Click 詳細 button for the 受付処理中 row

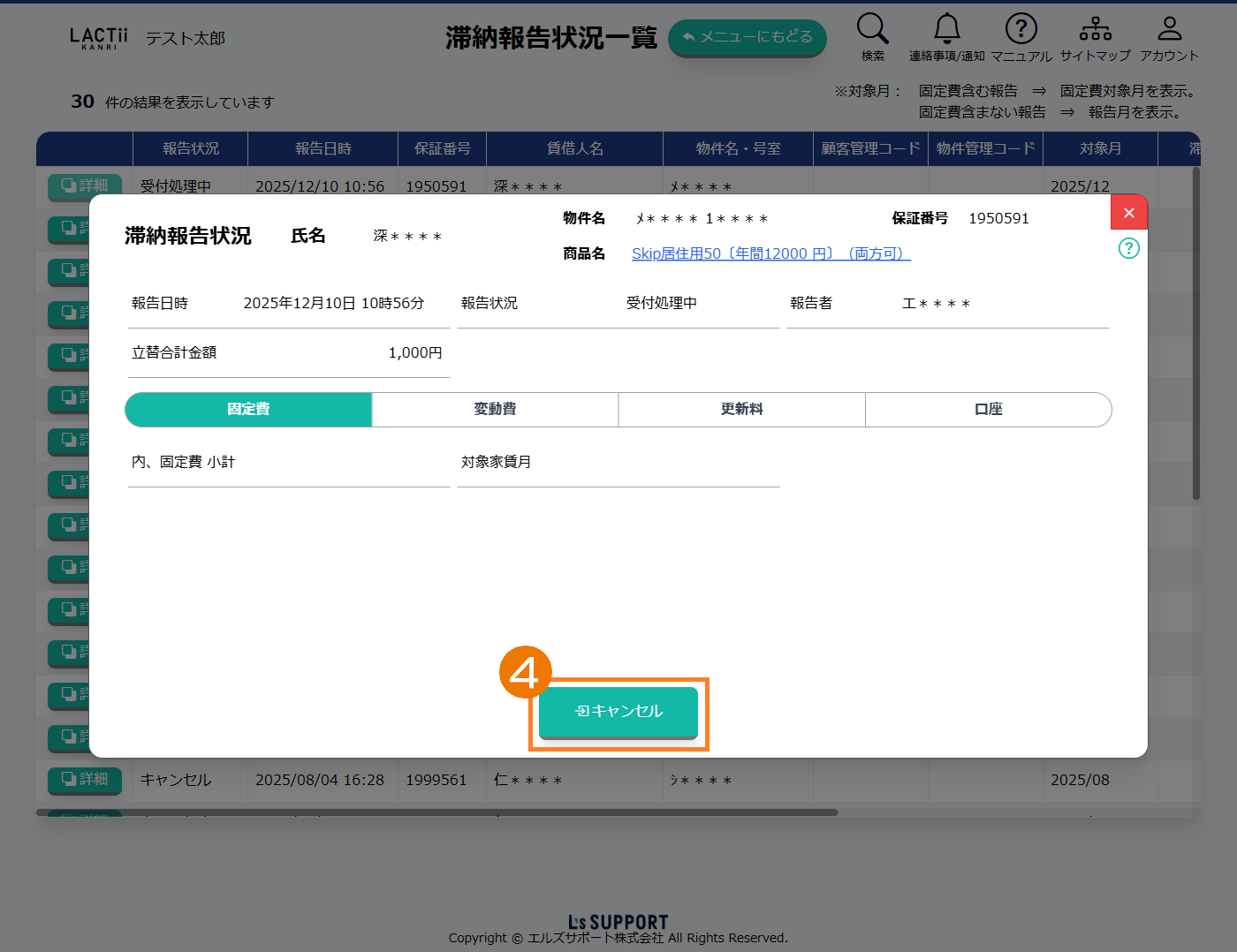click(85, 185)
